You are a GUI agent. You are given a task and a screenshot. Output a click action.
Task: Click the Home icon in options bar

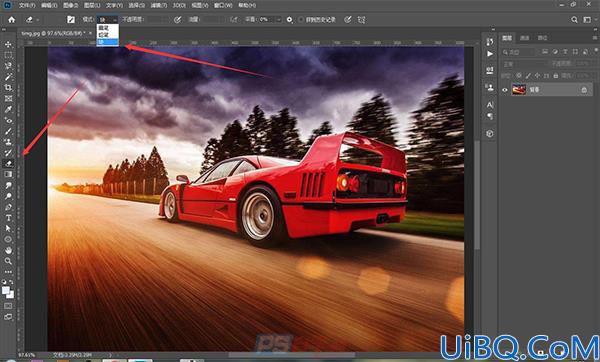[12, 20]
